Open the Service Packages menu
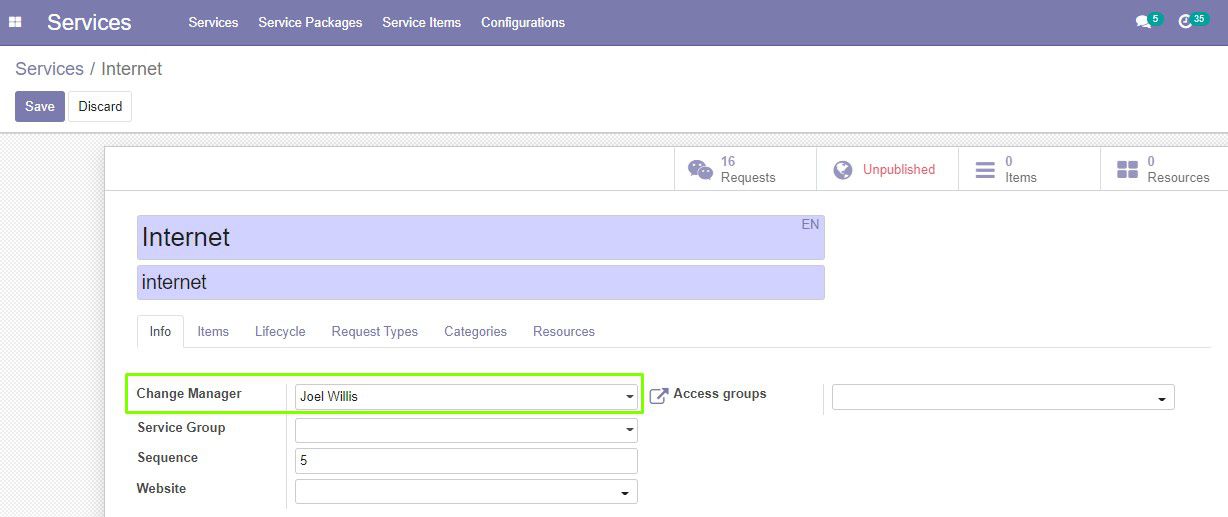 [x=310, y=22]
